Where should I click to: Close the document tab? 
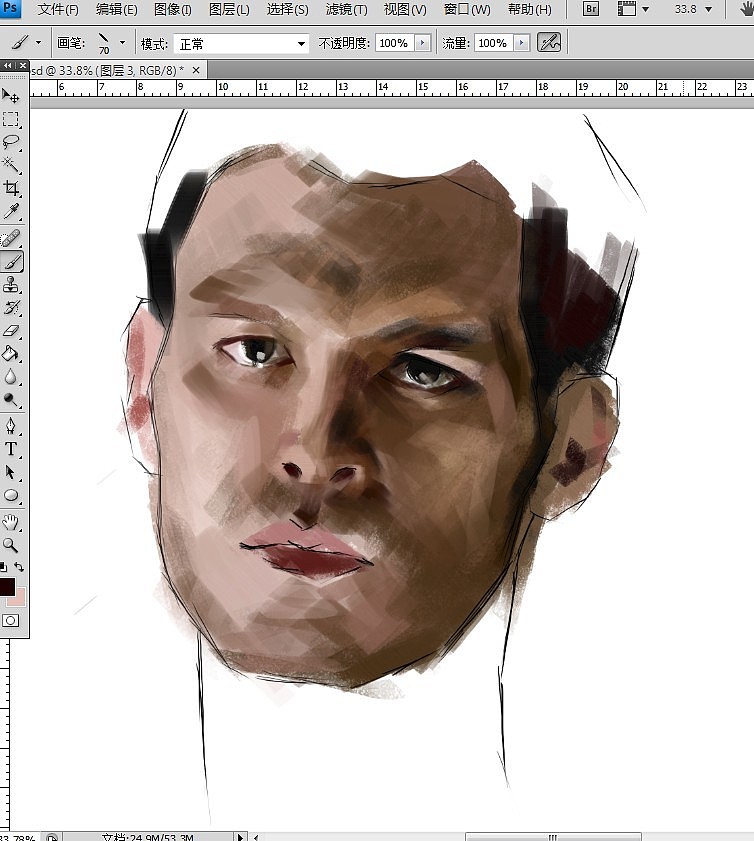[x=196, y=70]
